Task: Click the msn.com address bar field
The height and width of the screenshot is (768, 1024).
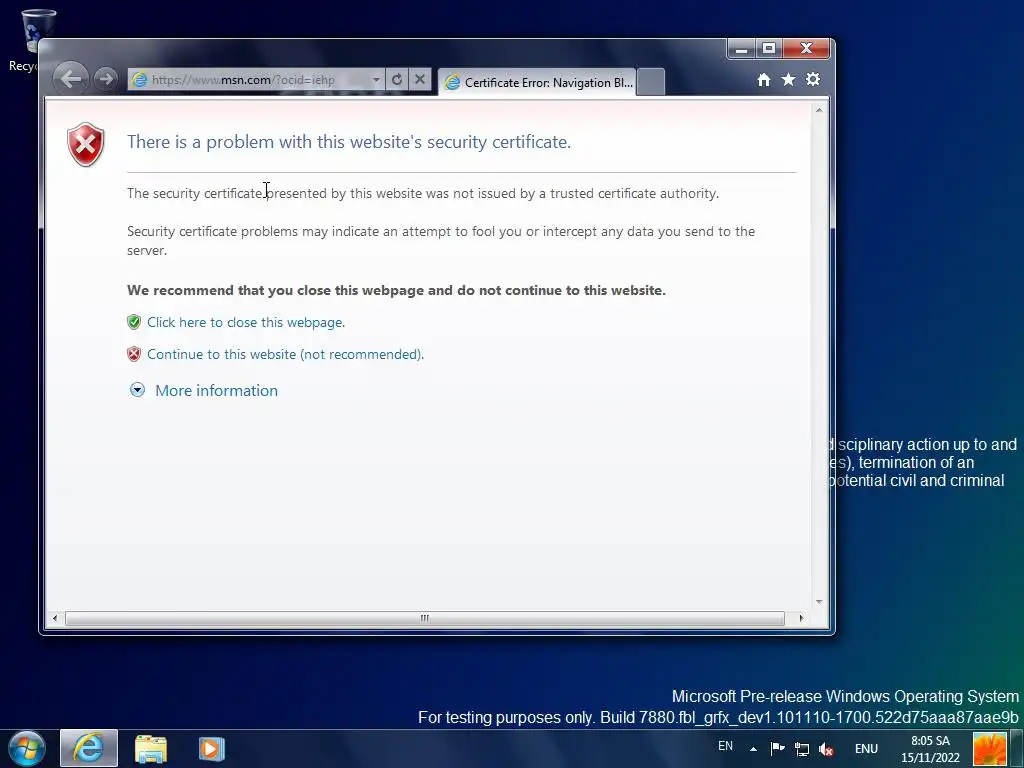Action: click(258, 80)
